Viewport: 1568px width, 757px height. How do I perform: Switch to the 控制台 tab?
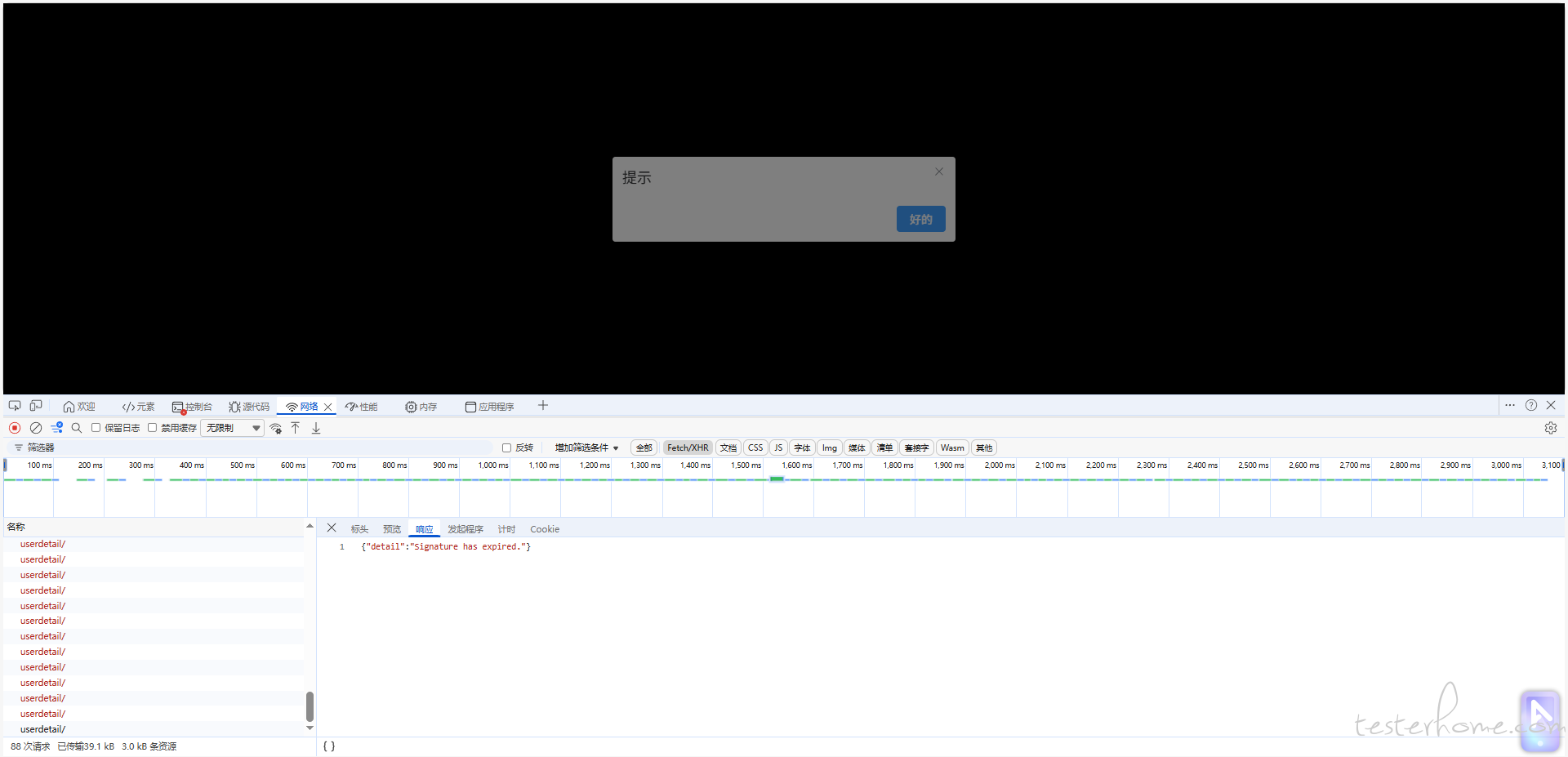pyautogui.click(x=193, y=407)
